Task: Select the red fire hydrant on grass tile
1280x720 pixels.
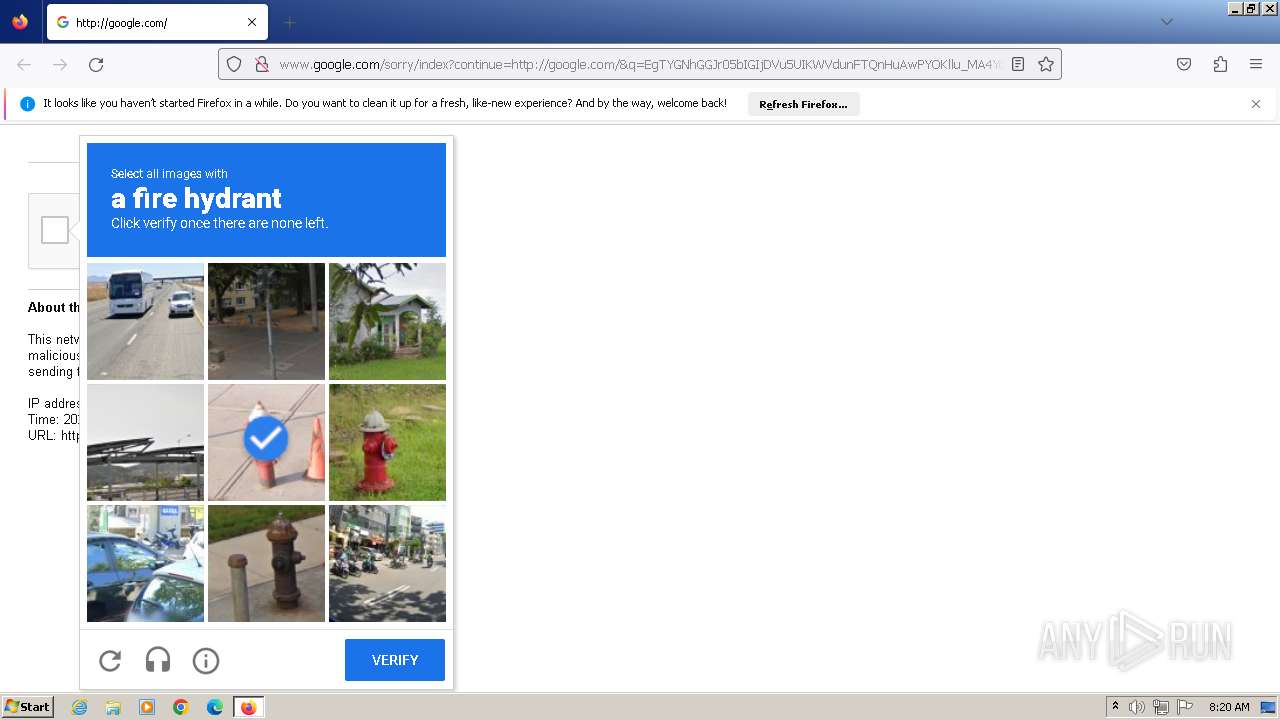Action: pos(387,442)
